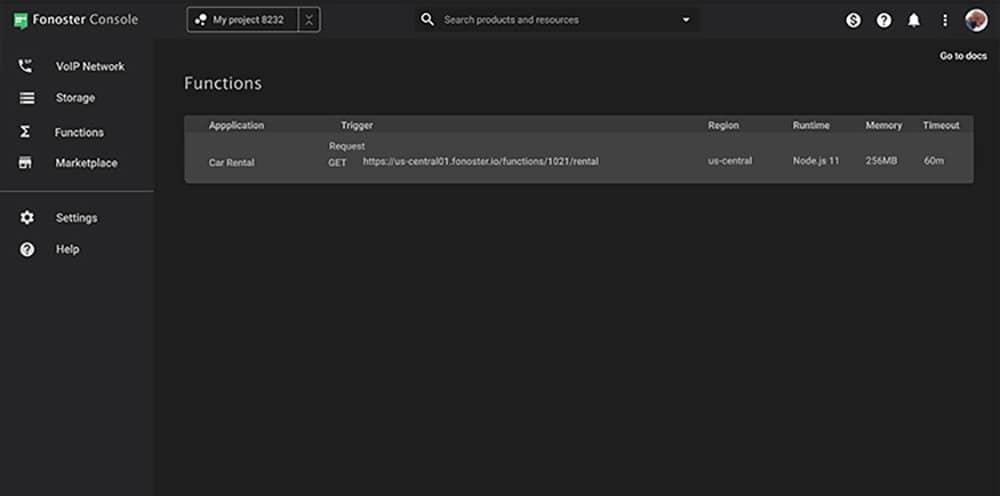The image size is (1000, 496).
Task: Click the Marketplace store icon
Action: click(x=26, y=163)
